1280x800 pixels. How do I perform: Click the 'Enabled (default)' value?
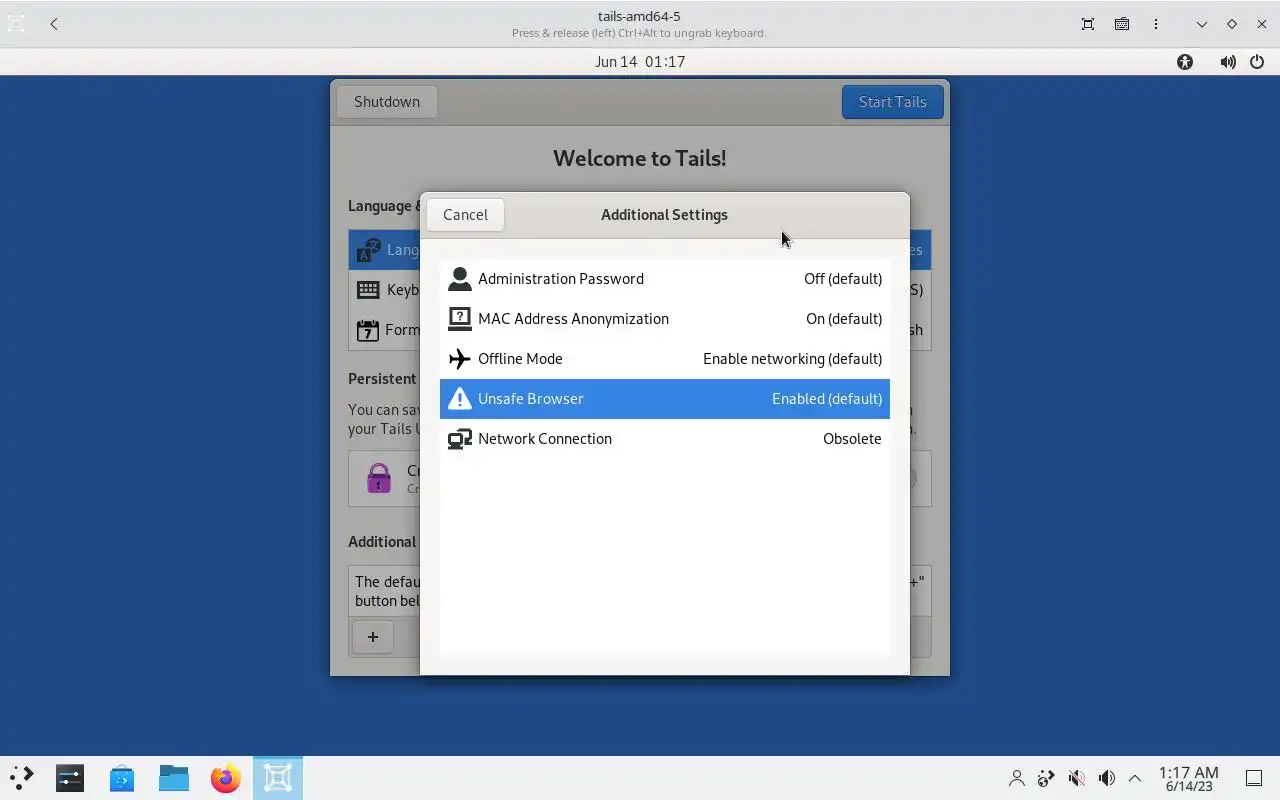pos(827,399)
